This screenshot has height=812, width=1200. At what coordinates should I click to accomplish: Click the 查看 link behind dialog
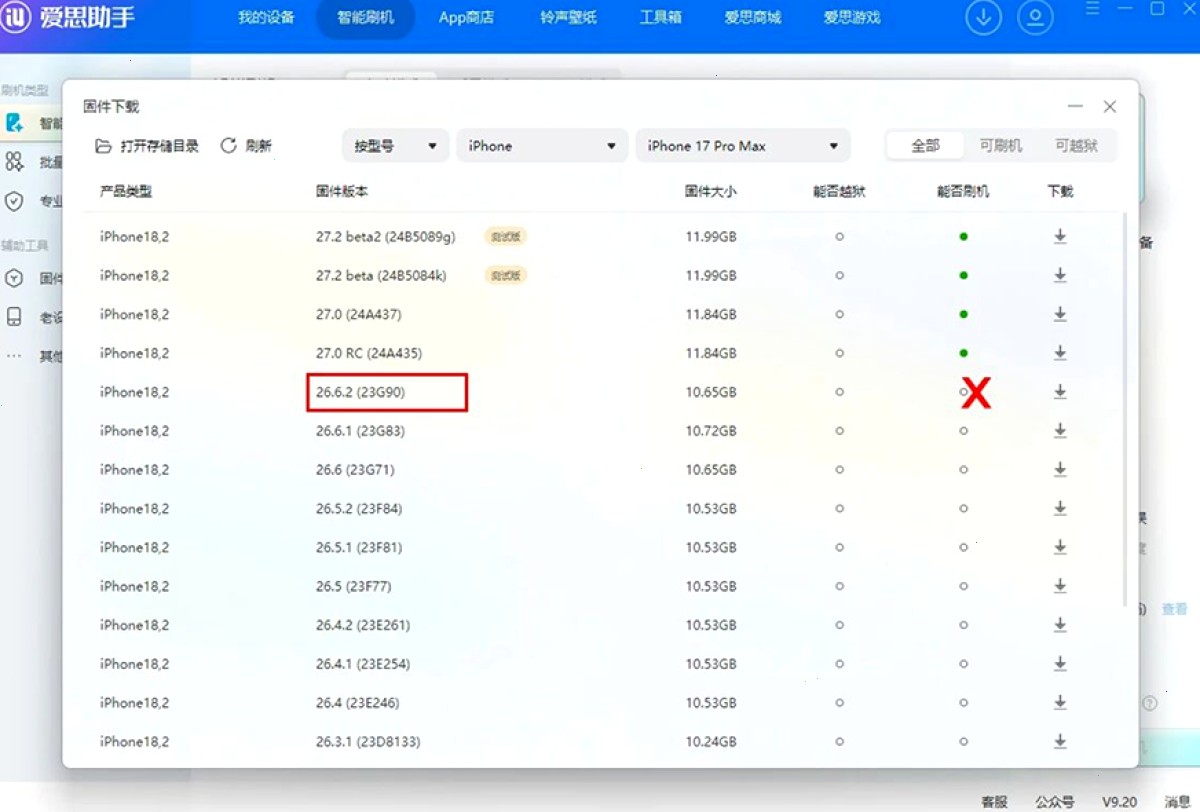[x=1175, y=609]
